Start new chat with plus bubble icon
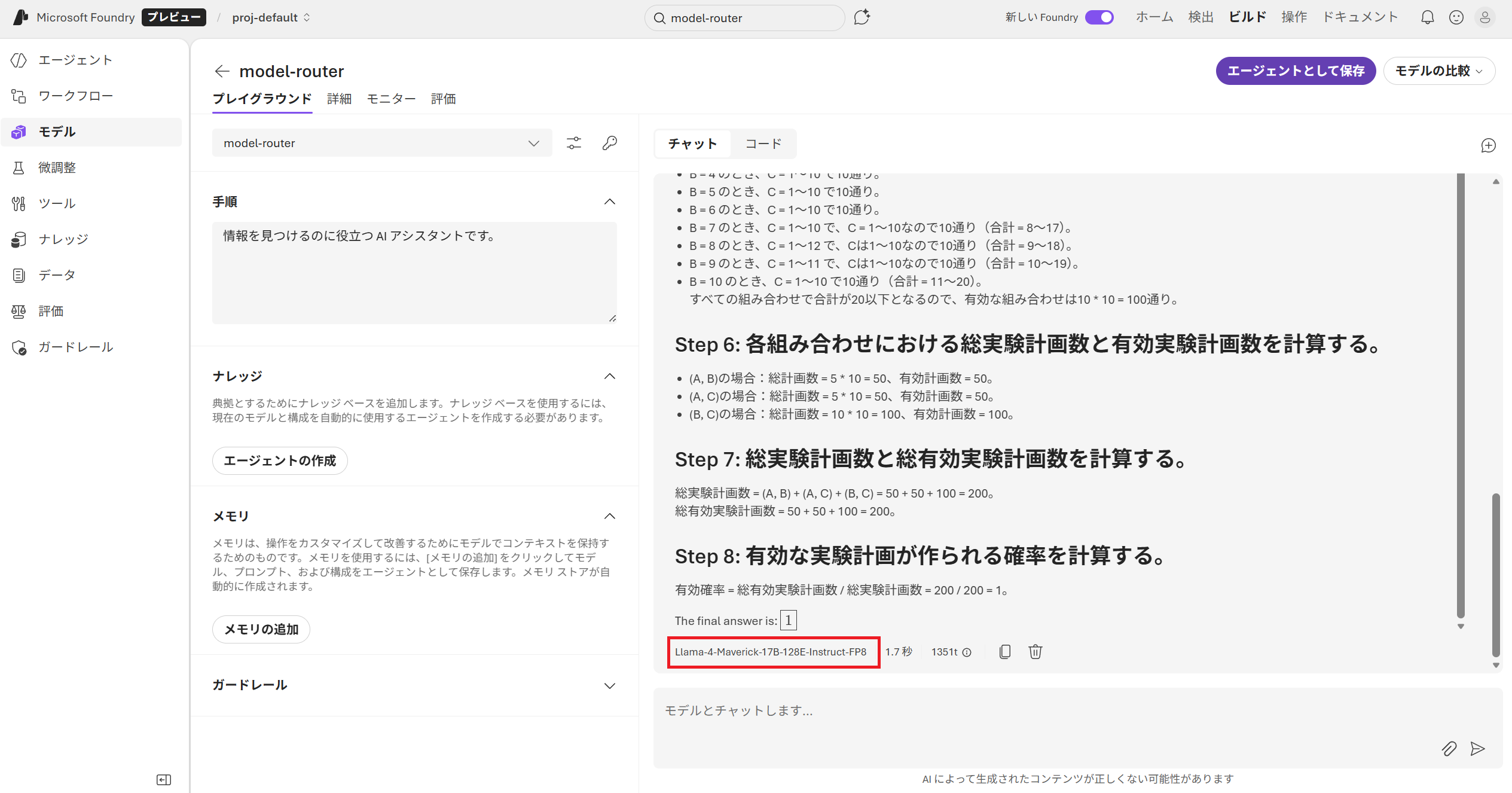Screen dimensions: 1512x793 [1488, 145]
